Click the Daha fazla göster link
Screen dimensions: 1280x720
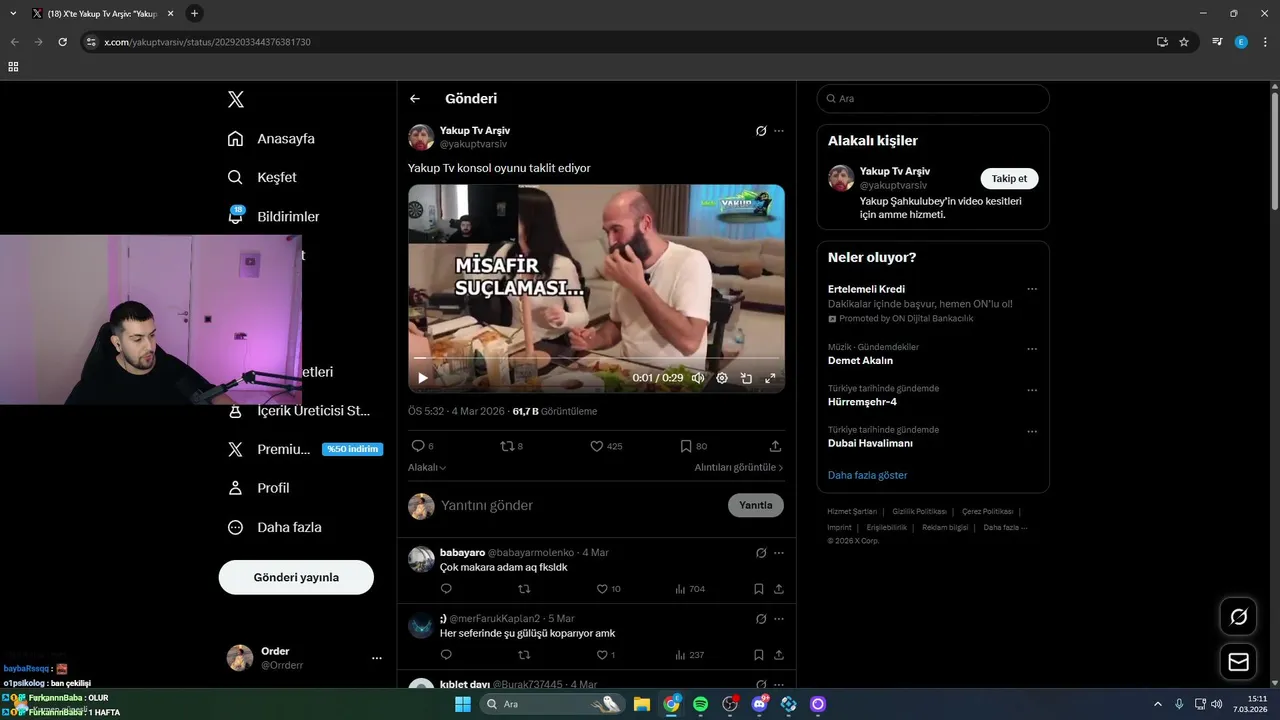coord(867,475)
